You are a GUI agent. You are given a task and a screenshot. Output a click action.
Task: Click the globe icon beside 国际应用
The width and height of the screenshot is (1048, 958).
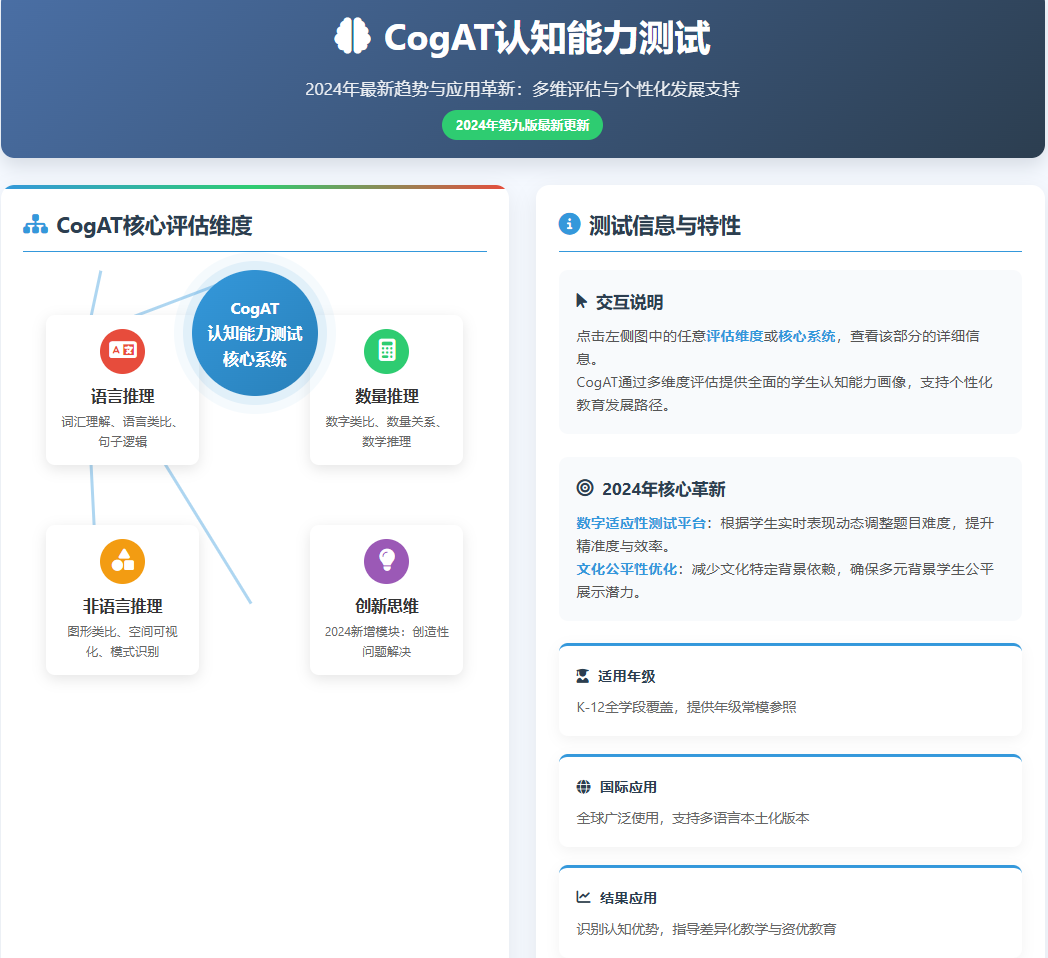584,787
